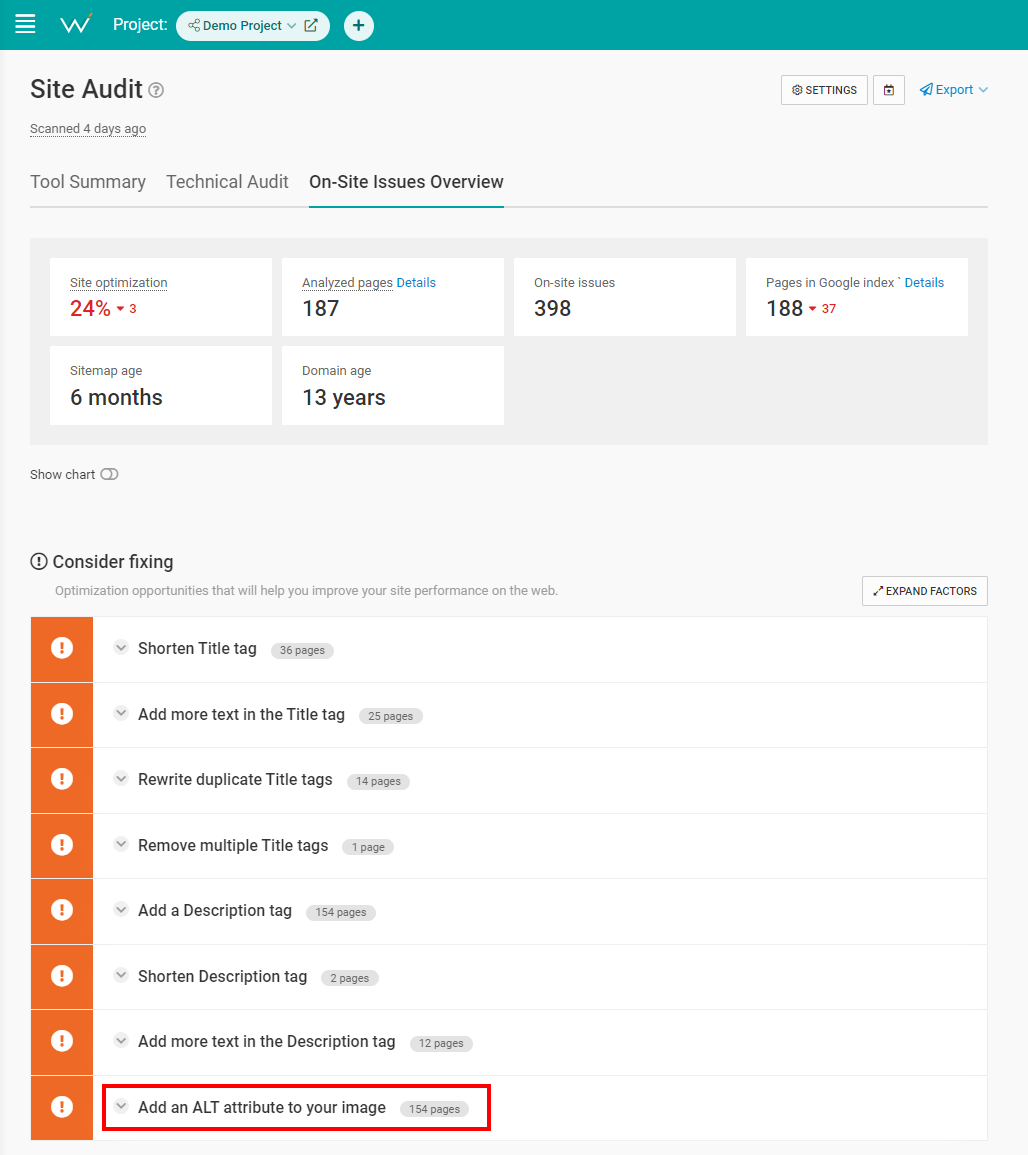Expand the Shorten Description tag chevron
The width and height of the screenshot is (1028, 1155).
122,975
